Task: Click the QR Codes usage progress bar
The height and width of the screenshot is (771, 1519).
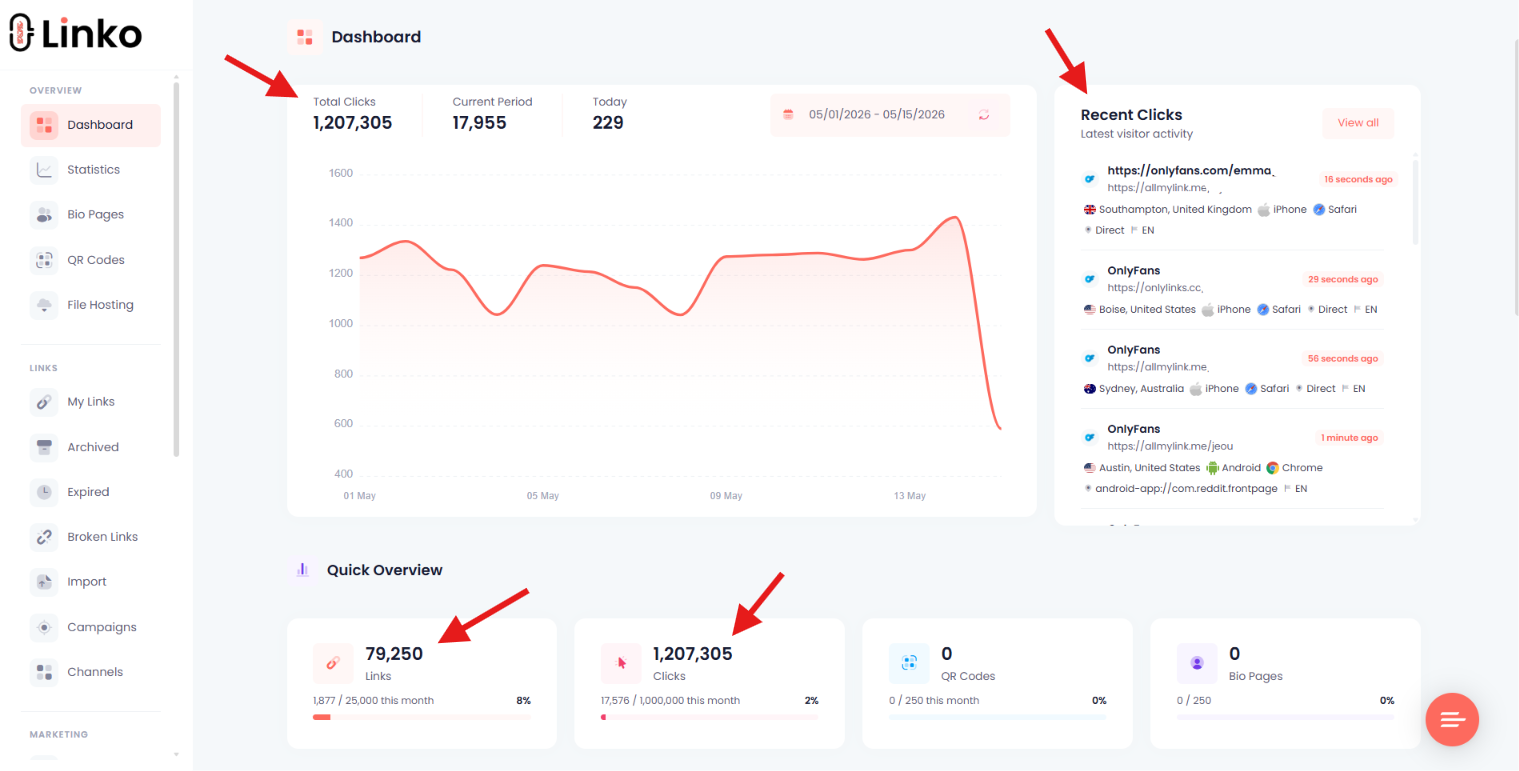Action: coord(998,717)
